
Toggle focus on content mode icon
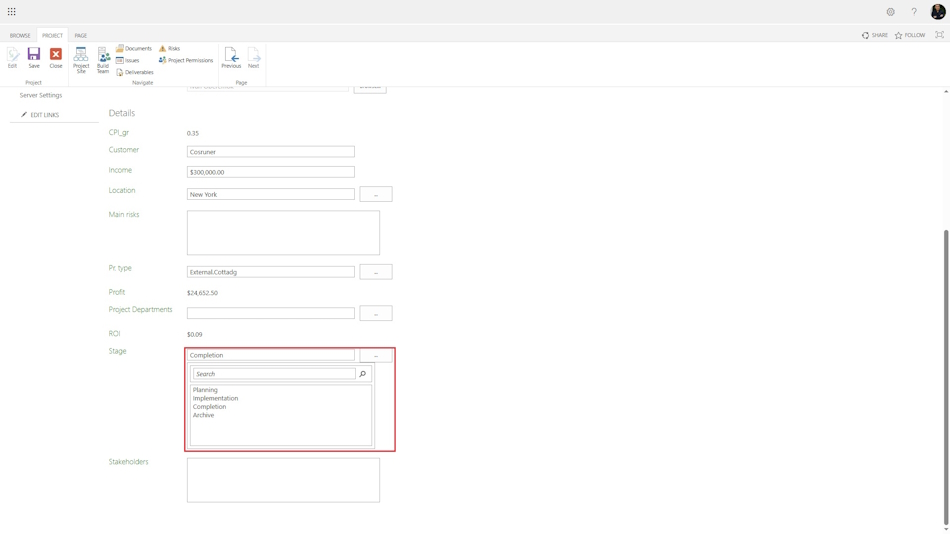(x=939, y=35)
